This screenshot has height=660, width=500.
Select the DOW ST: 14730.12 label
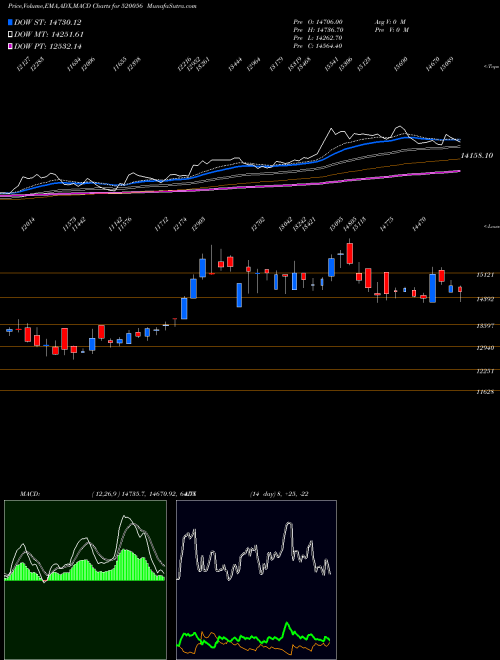click(x=48, y=22)
